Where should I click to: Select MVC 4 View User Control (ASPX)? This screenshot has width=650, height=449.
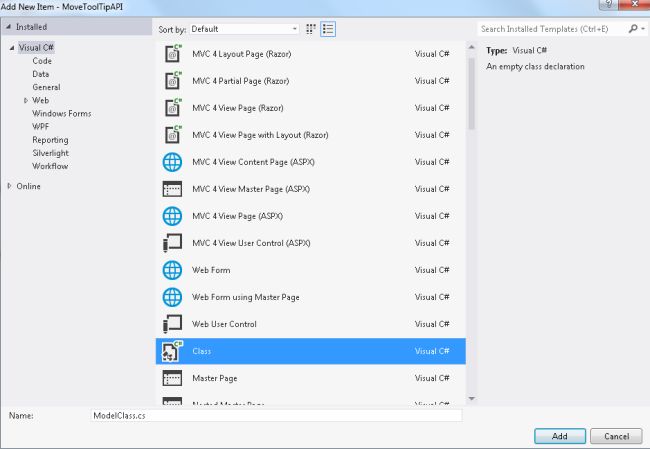click(310, 243)
